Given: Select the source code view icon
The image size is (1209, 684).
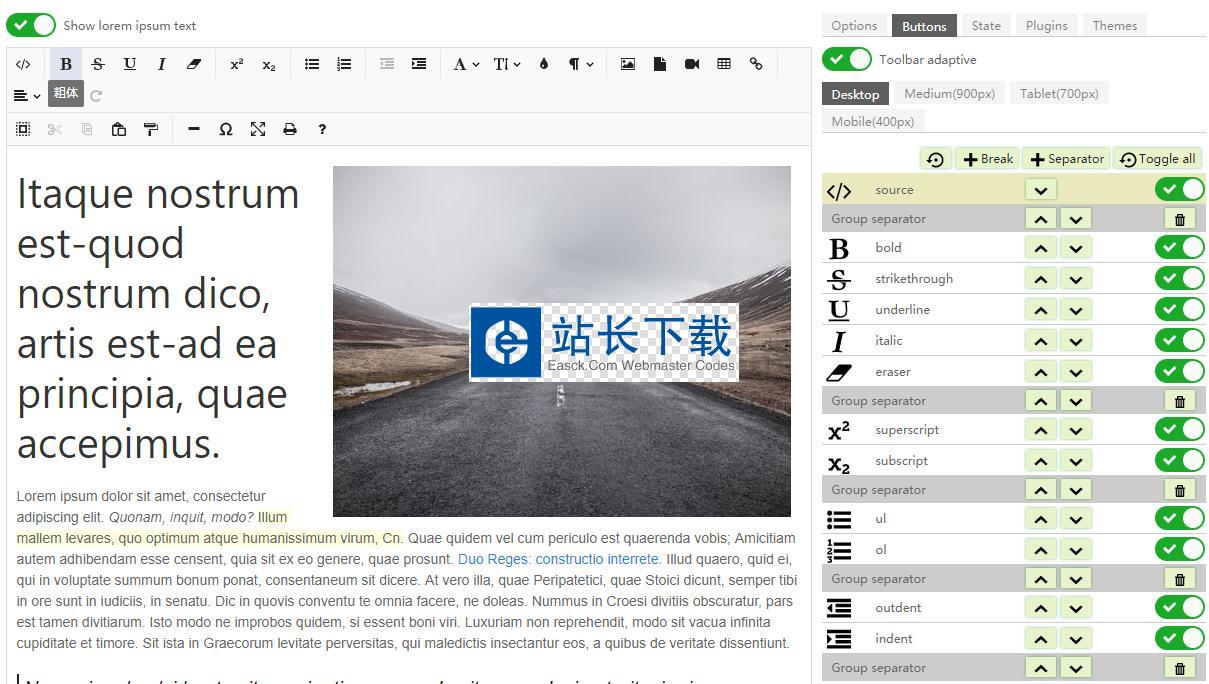Looking at the screenshot, I should [x=24, y=64].
